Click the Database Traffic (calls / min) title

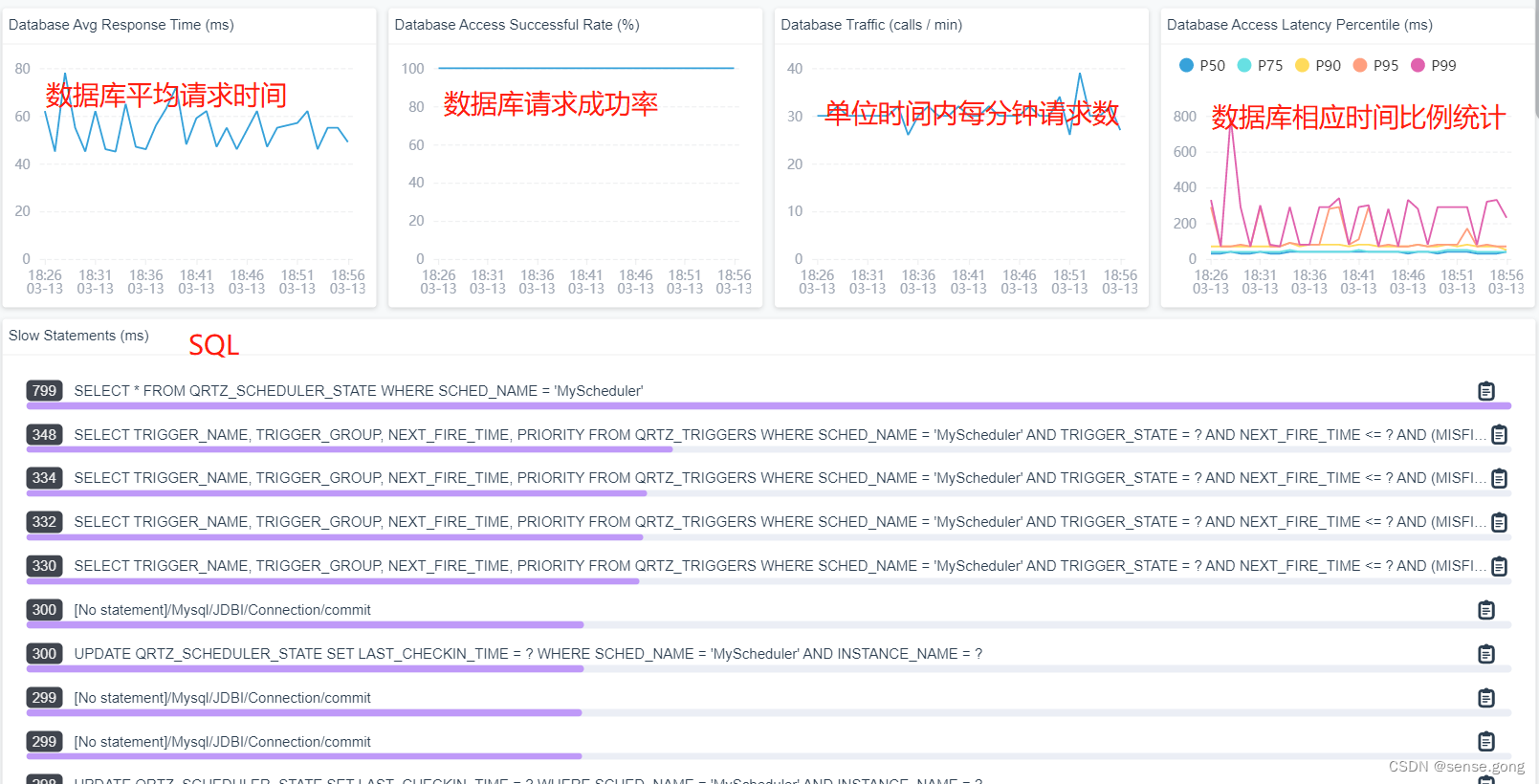point(871,25)
